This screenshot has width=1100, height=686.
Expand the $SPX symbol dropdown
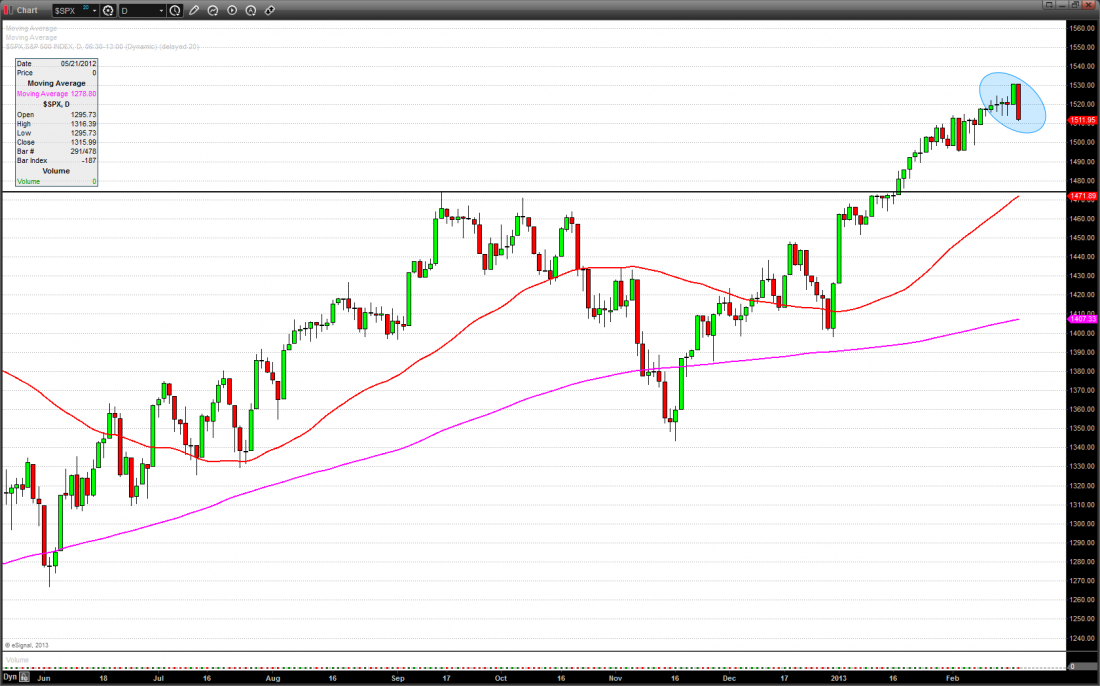(94, 10)
